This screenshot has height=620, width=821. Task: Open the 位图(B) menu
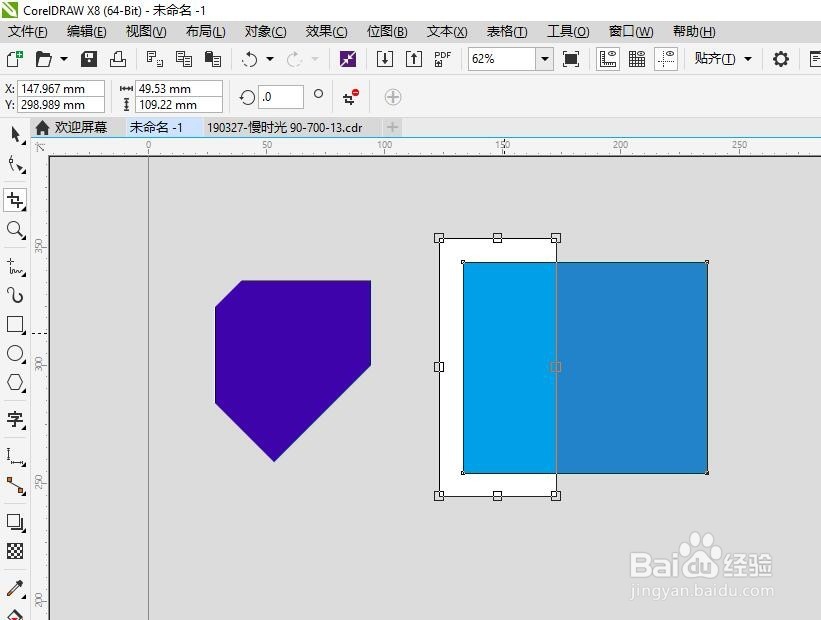387,31
